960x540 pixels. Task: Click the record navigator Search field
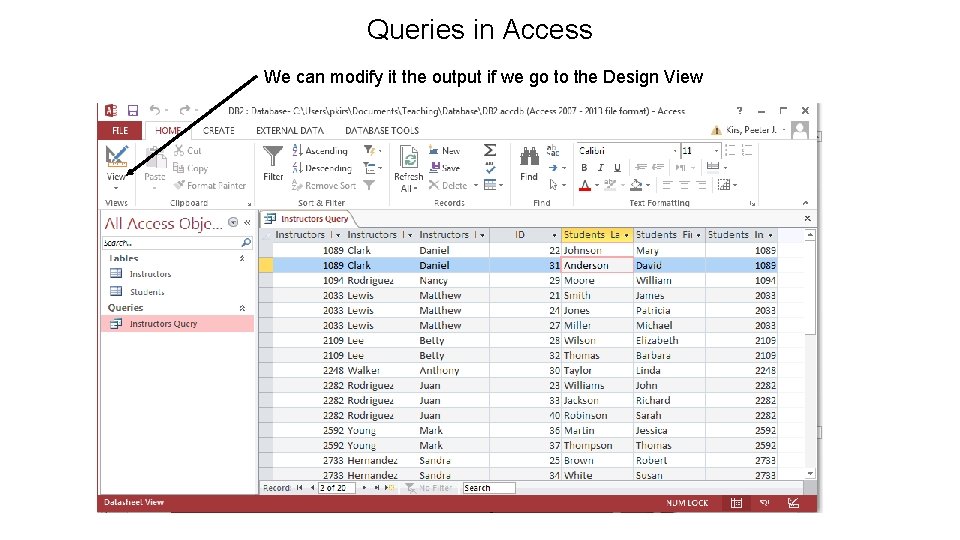pyautogui.click(x=489, y=488)
